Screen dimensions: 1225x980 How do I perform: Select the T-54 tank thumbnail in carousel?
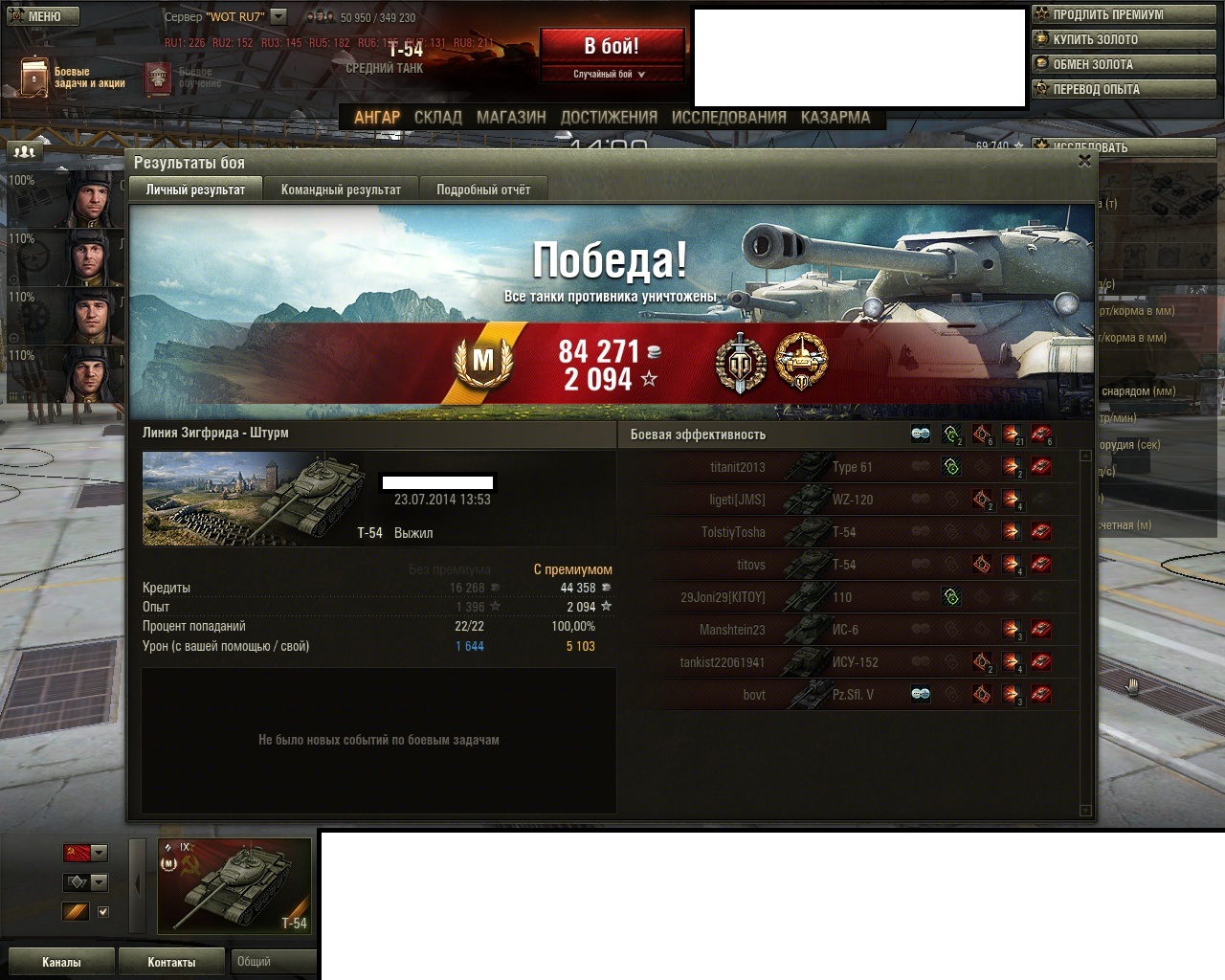pos(234,886)
